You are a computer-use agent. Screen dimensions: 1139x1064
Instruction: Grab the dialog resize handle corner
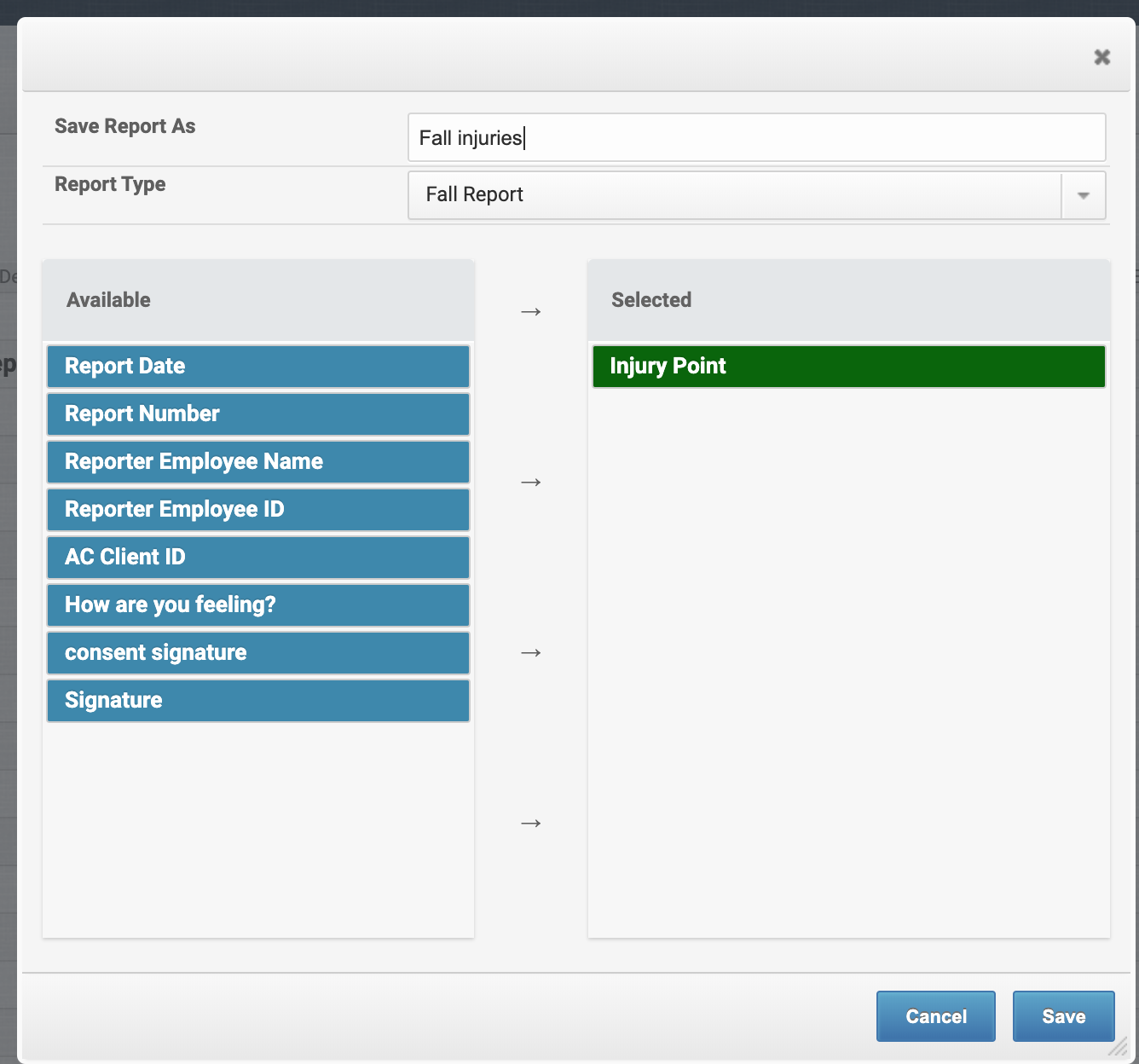click(1119, 1047)
